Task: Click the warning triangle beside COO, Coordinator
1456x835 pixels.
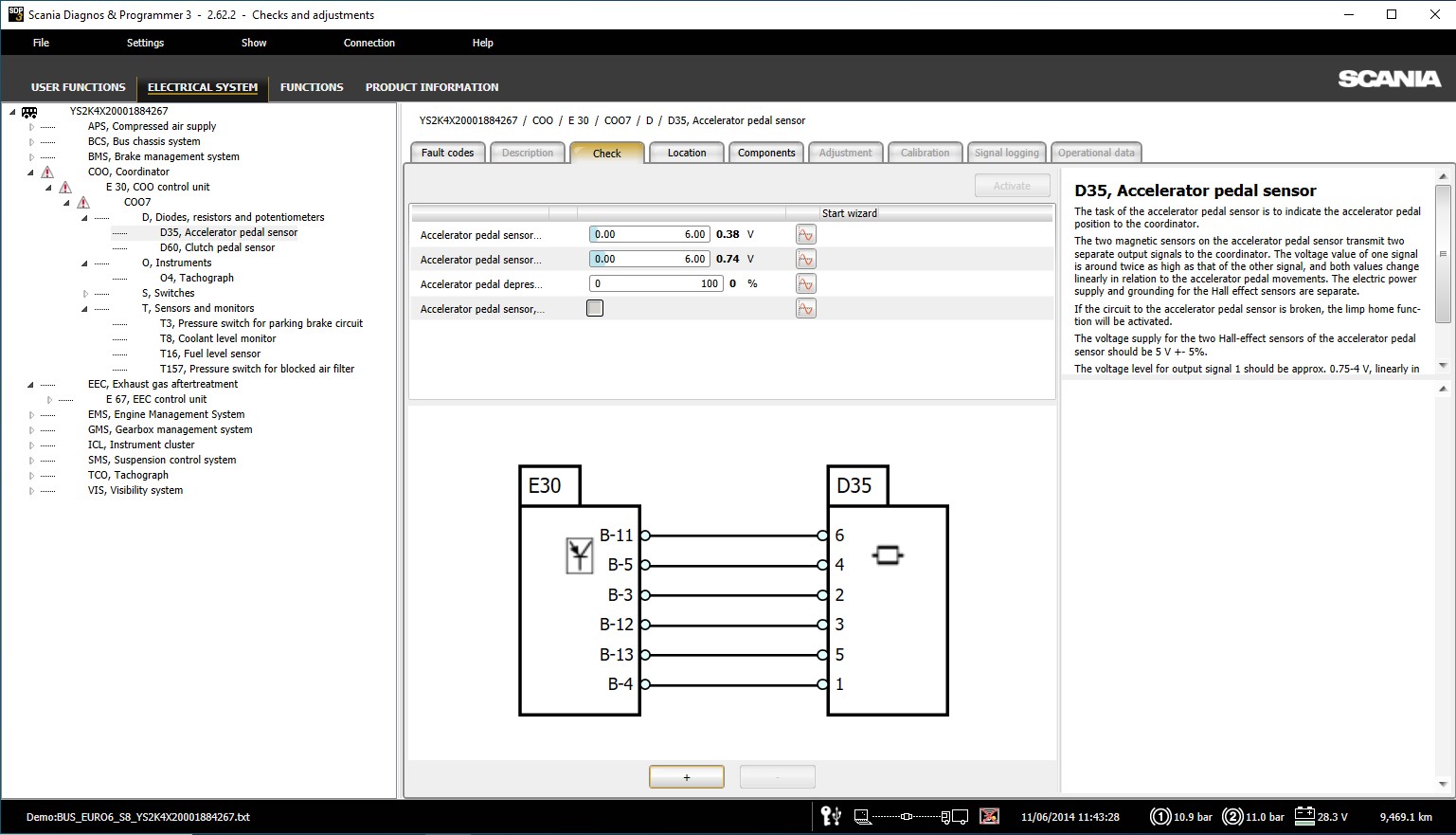Action: [47, 172]
